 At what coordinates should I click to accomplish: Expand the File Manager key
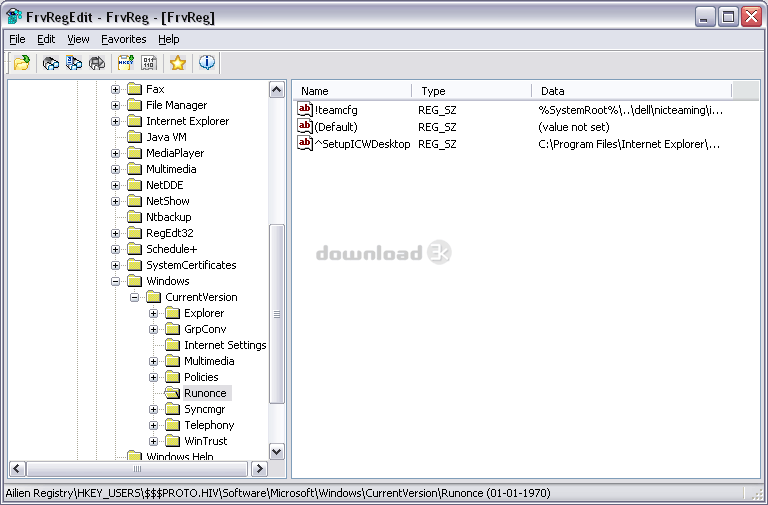pos(115,105)
